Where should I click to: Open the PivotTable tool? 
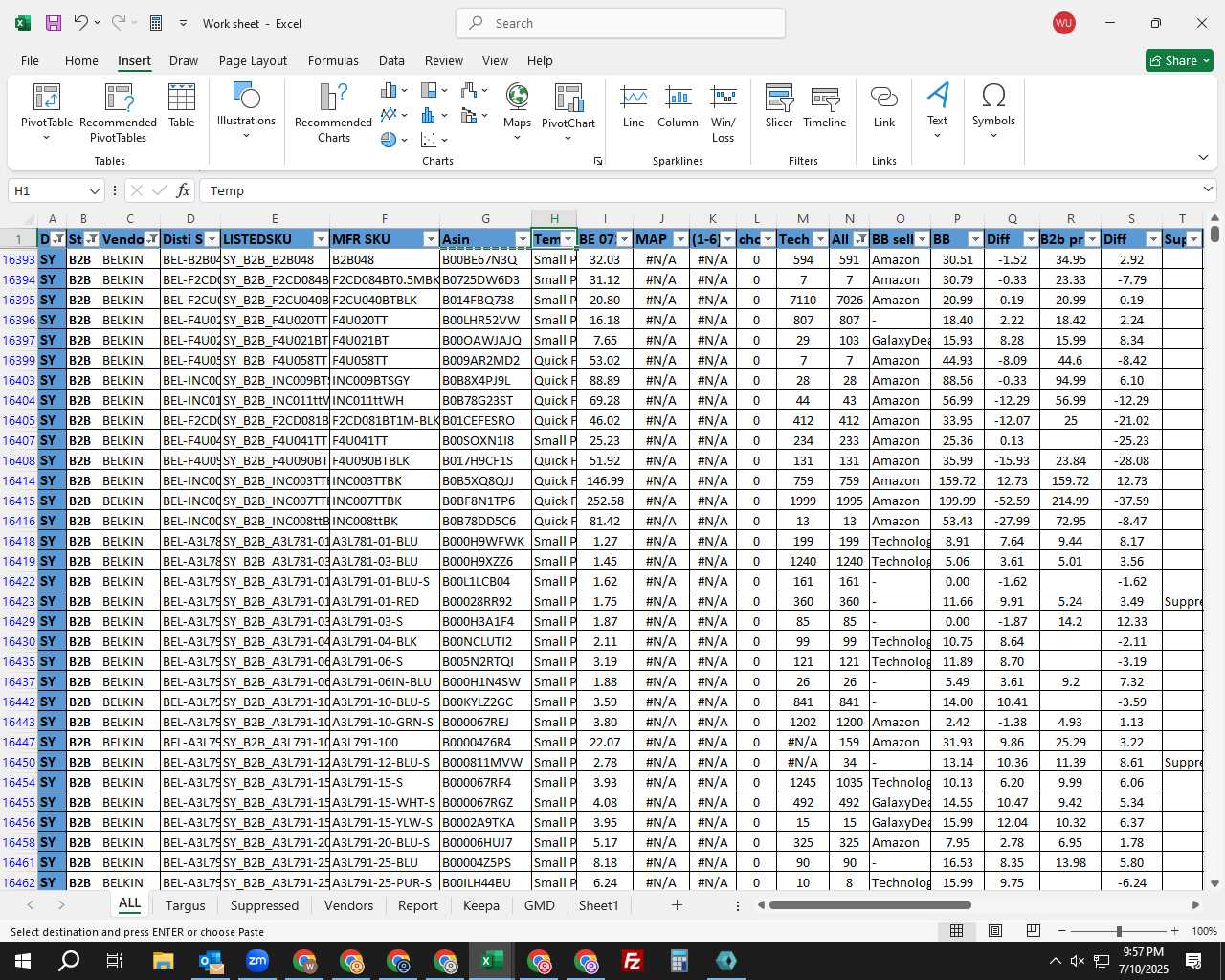47,112
